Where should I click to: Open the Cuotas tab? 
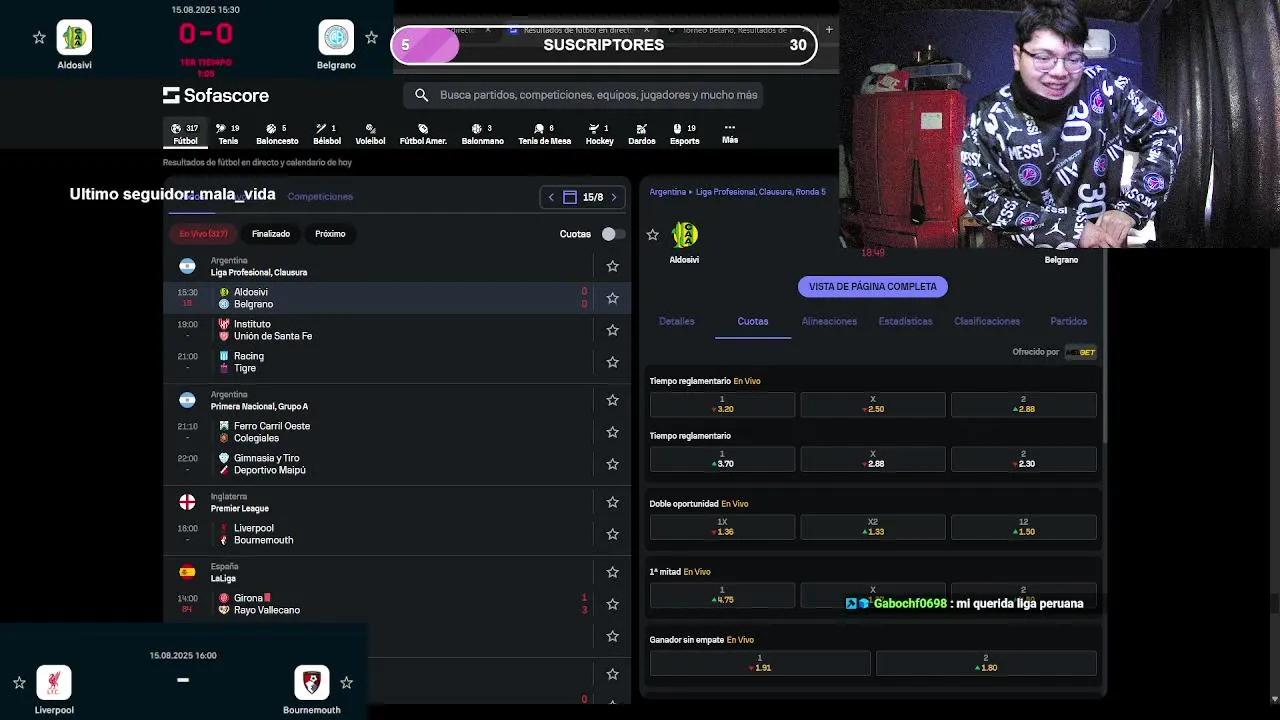point(753,321)
